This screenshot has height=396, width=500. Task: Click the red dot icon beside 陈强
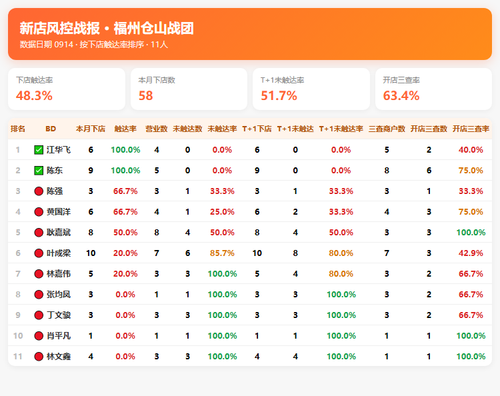pyautogui.click(x=39, y=191)
